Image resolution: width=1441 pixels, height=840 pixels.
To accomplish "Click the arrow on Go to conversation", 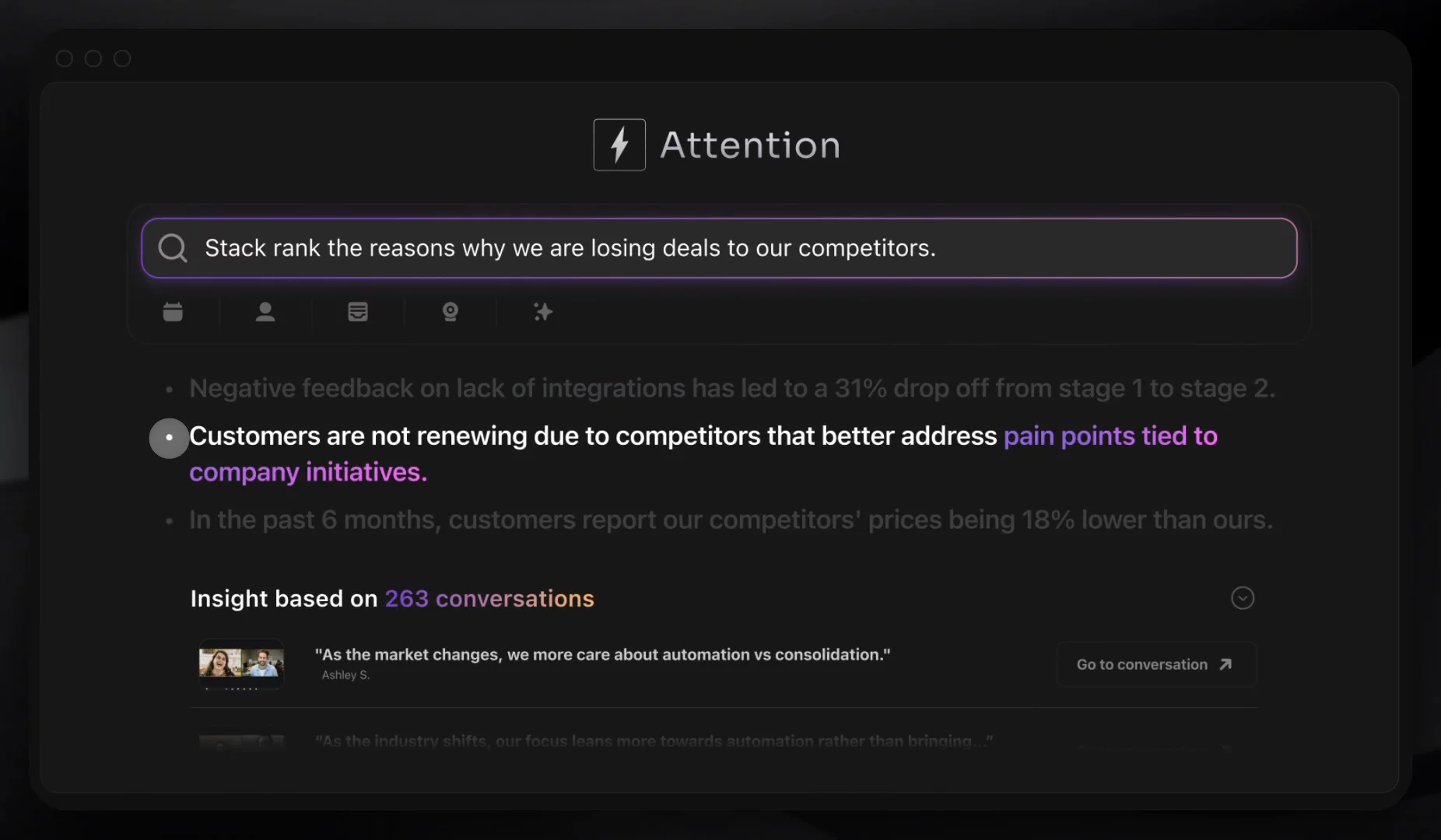I will (1225, 664).
